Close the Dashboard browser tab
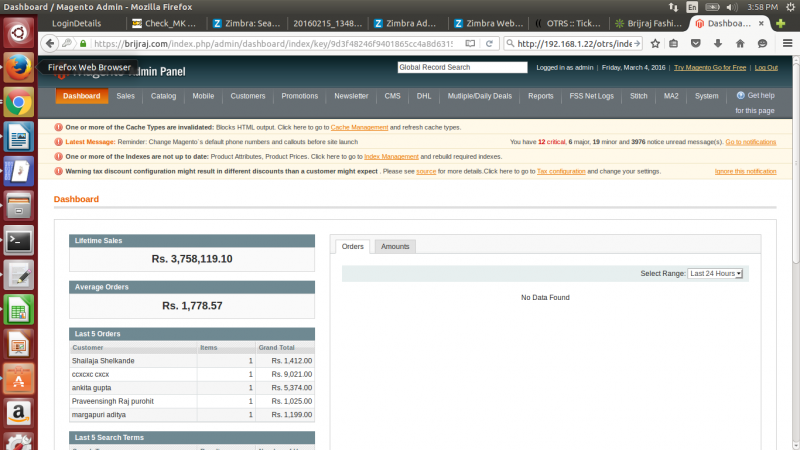The image size is (800, 450). [761, 23]
